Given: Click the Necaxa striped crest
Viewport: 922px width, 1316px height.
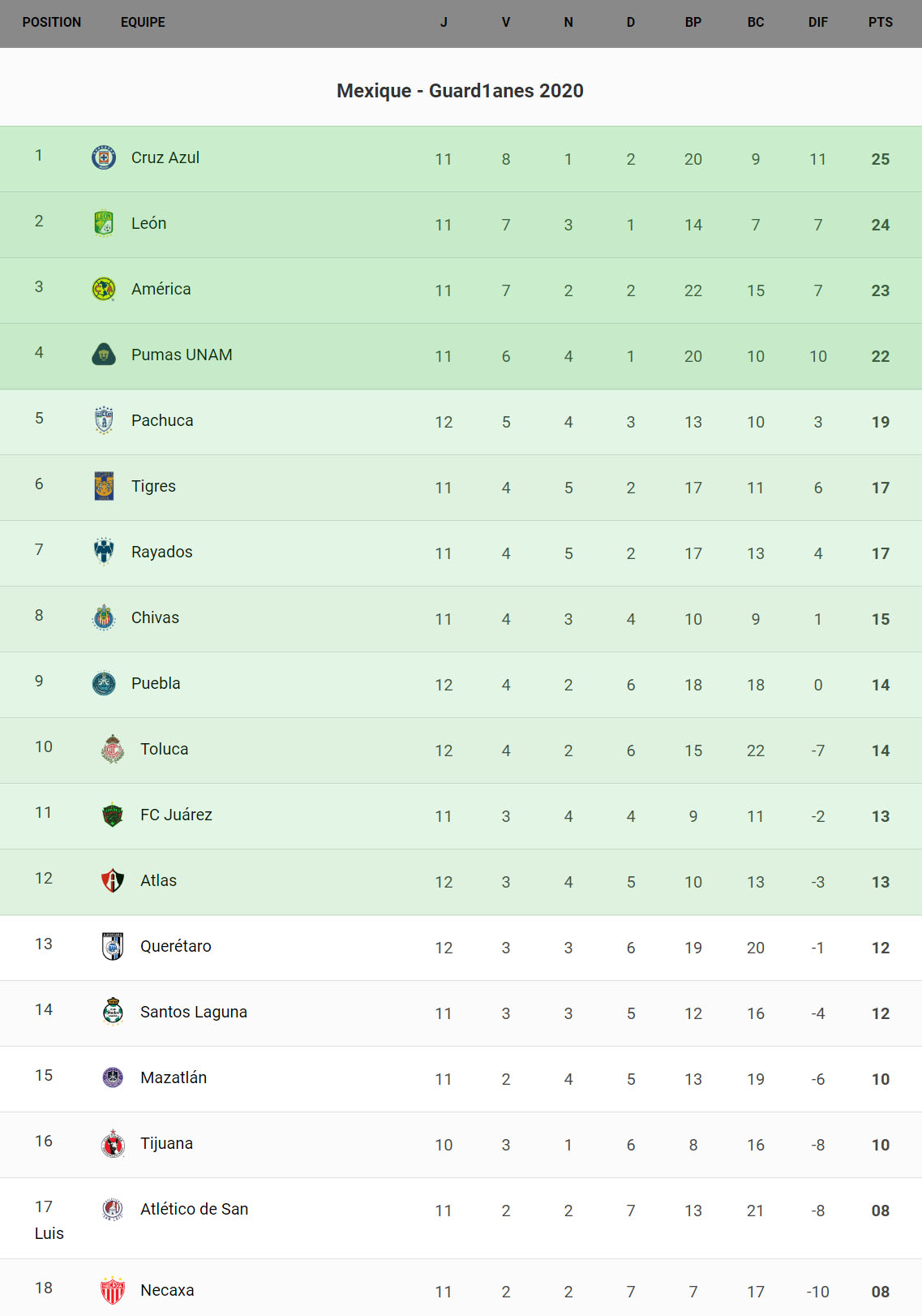Looking at the screenshot, I should (113, 1290).
